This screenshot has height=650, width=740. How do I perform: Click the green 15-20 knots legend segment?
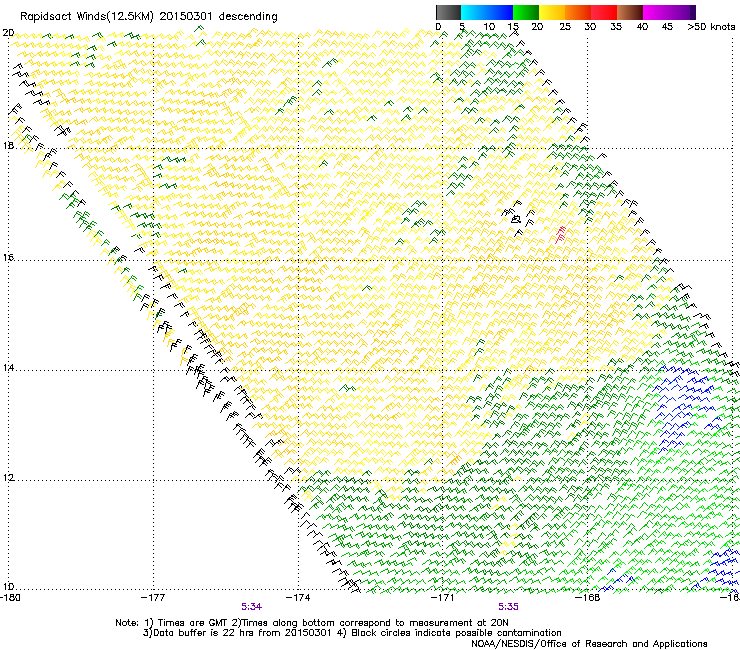[x=526, y=12]
